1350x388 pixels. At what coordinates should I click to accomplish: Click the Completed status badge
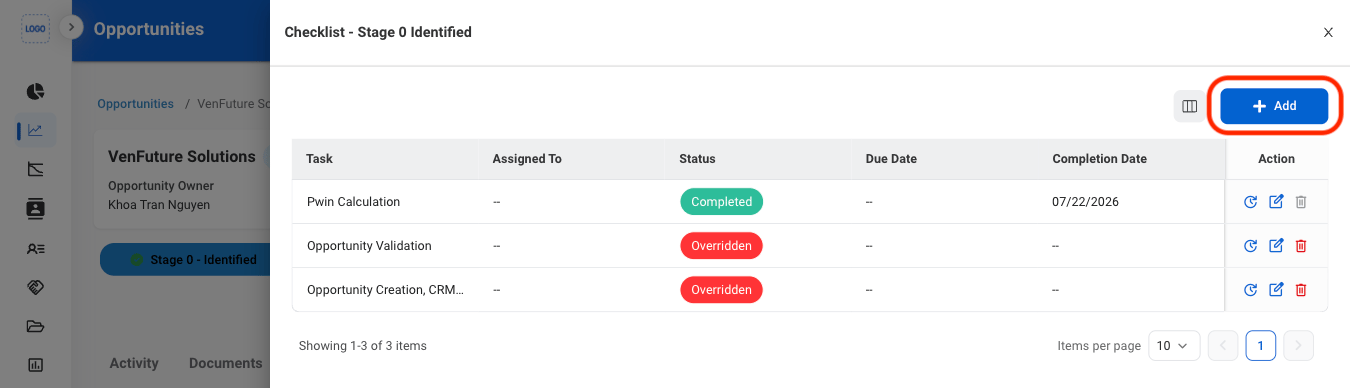(721, 202)
